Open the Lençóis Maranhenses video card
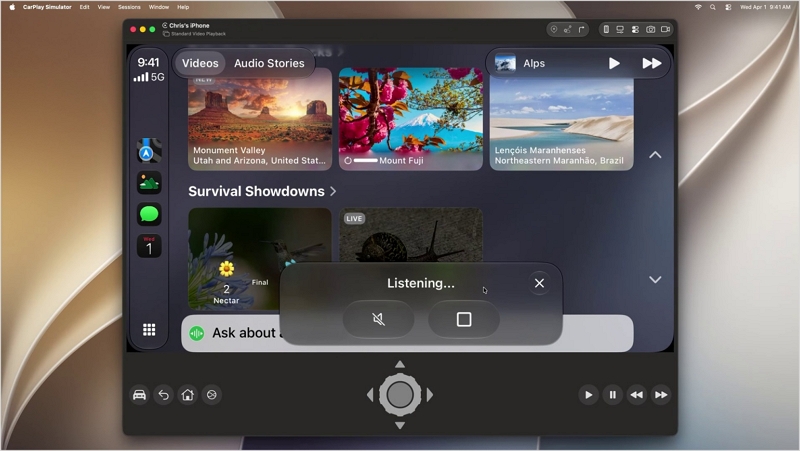 [561, 119]
